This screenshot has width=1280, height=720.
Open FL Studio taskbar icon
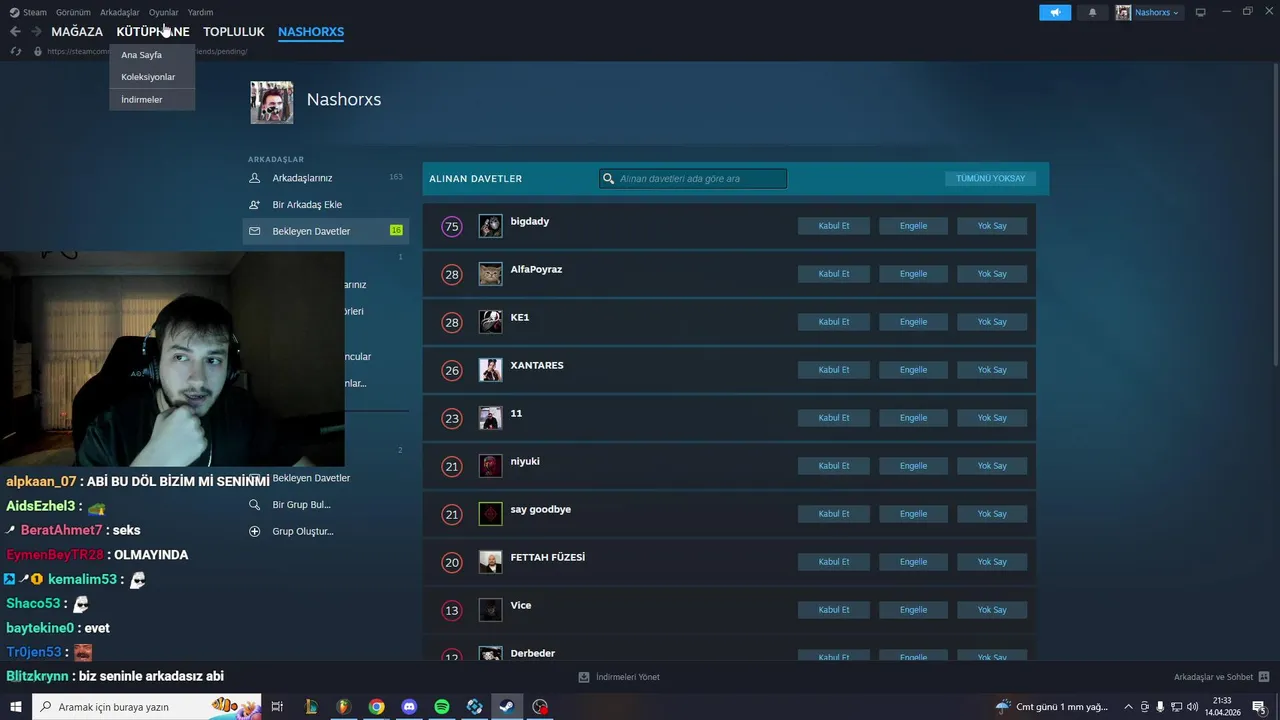click(343, 707)
